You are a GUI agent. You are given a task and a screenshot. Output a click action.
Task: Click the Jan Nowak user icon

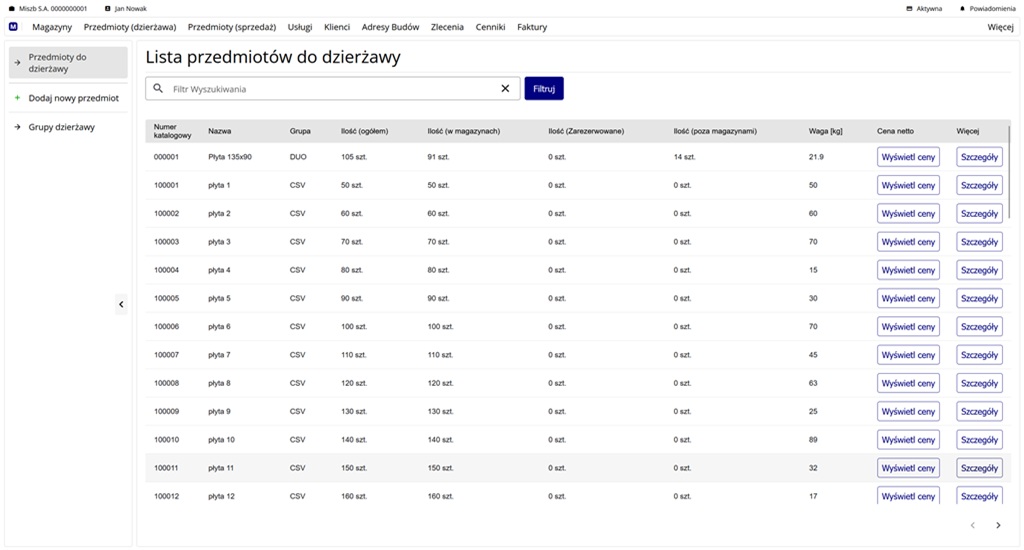108,8
